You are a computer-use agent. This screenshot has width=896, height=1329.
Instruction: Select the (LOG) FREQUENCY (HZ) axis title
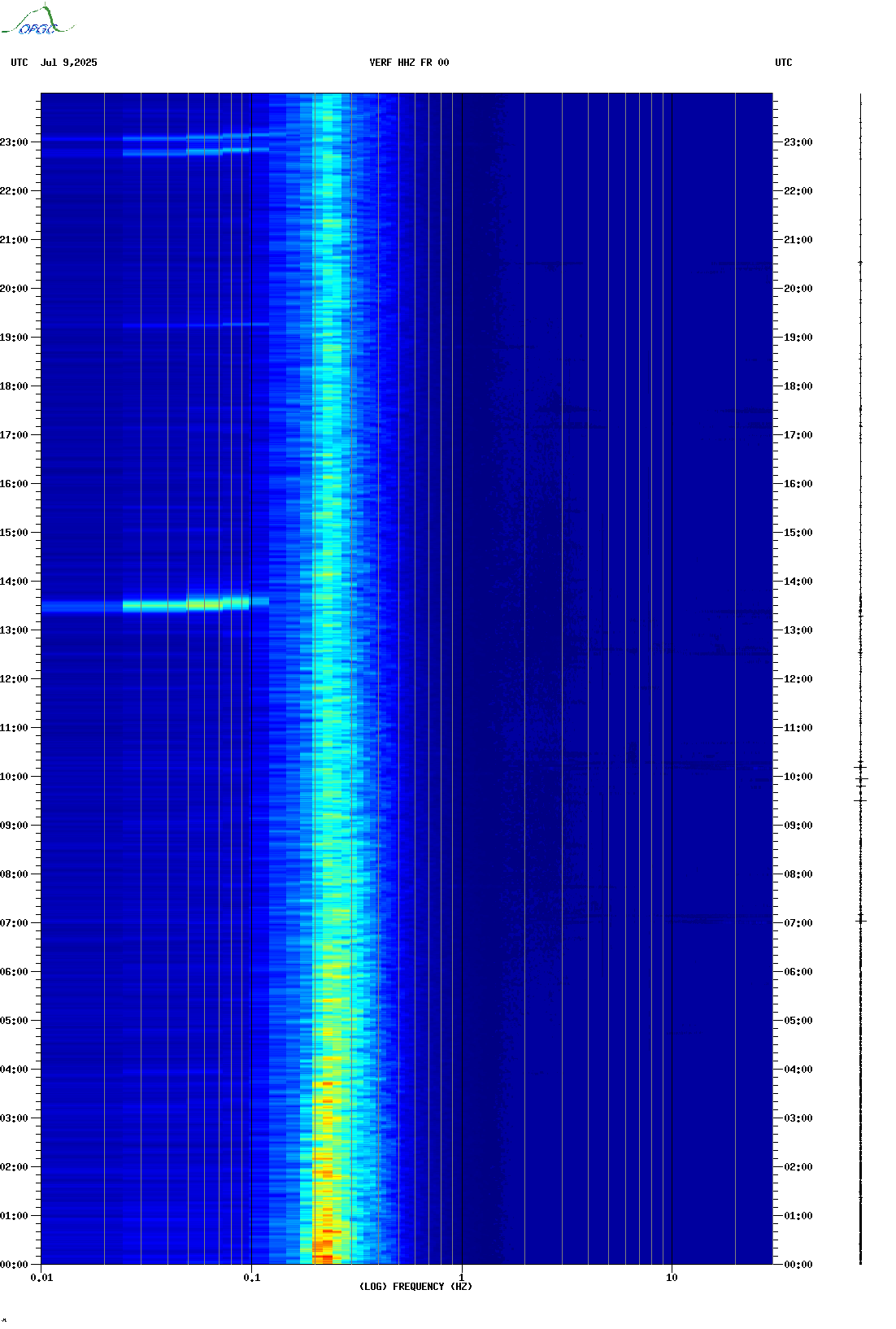tap(415, 1287)
